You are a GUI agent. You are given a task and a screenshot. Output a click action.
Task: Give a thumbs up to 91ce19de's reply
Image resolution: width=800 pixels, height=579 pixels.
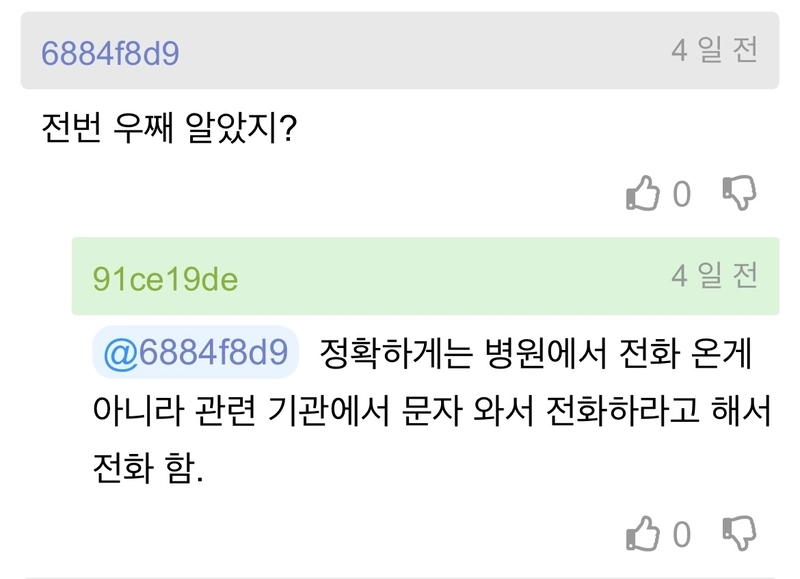[642, 534]
